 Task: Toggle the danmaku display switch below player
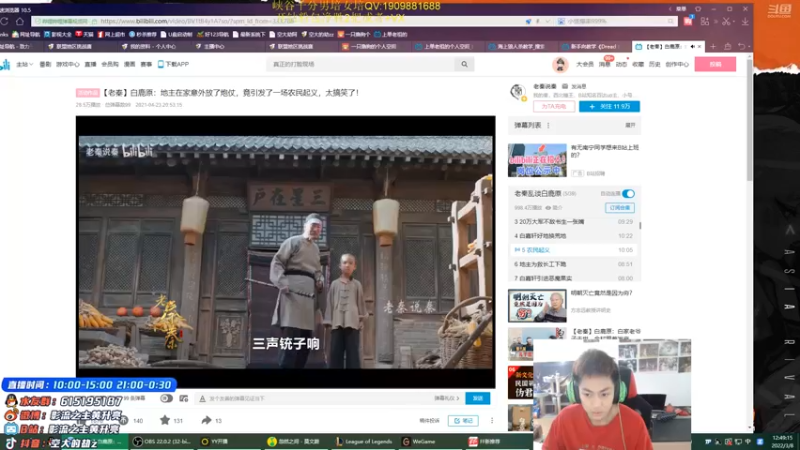point(166,398)
